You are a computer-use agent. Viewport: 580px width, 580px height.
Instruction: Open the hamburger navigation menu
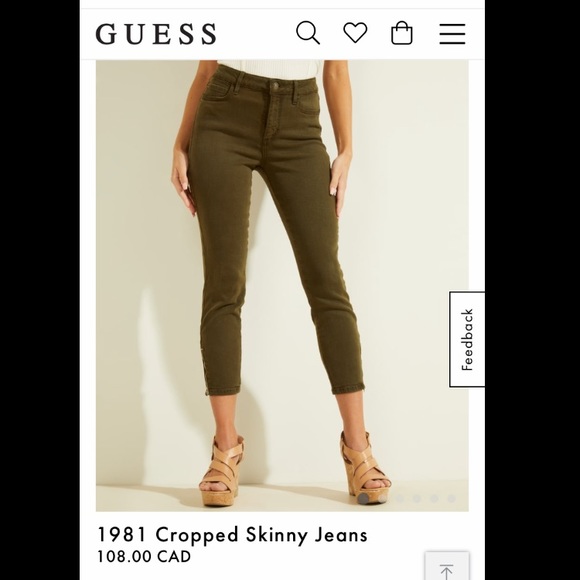click(452, 34)
